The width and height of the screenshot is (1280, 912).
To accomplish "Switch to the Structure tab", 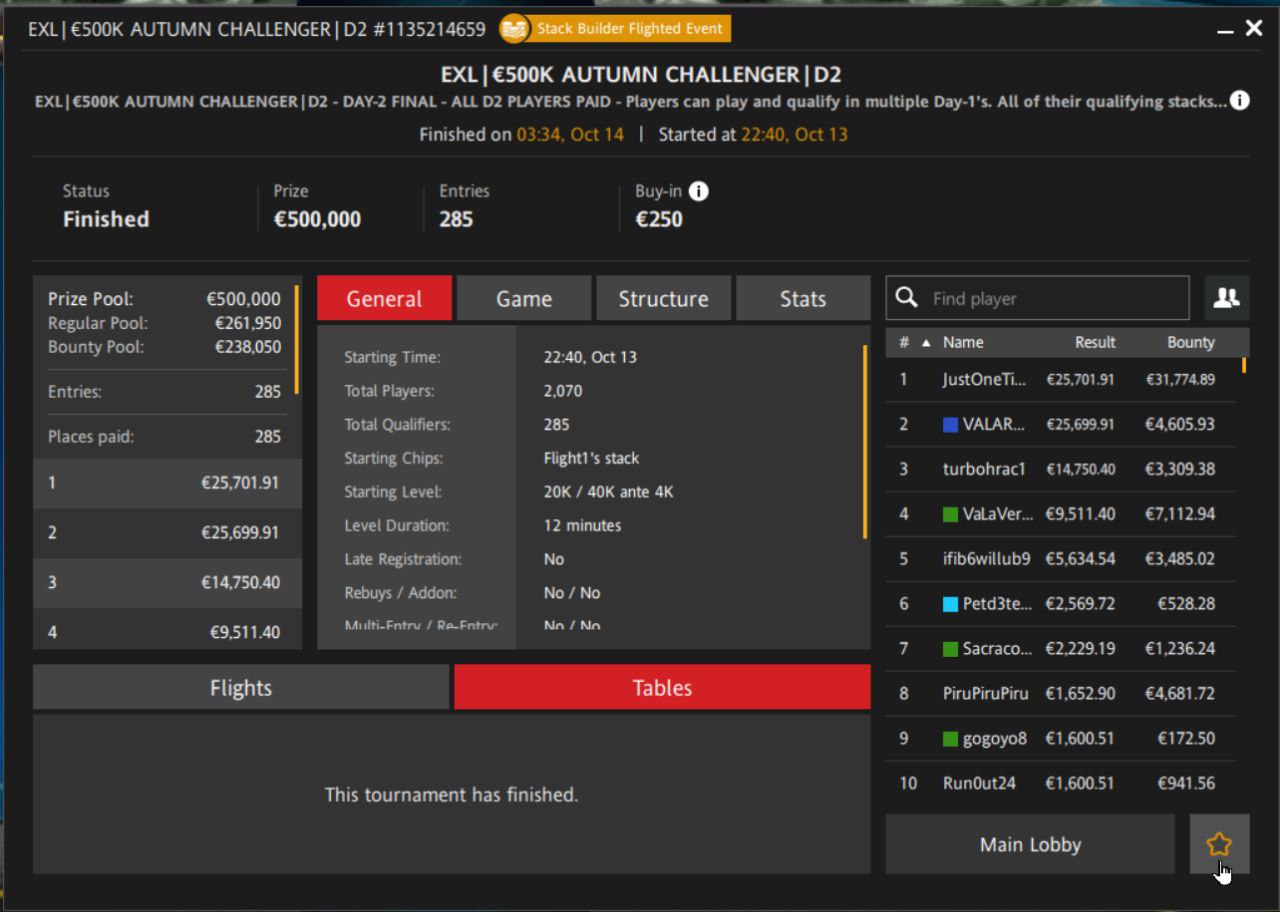I will (663, 299).
